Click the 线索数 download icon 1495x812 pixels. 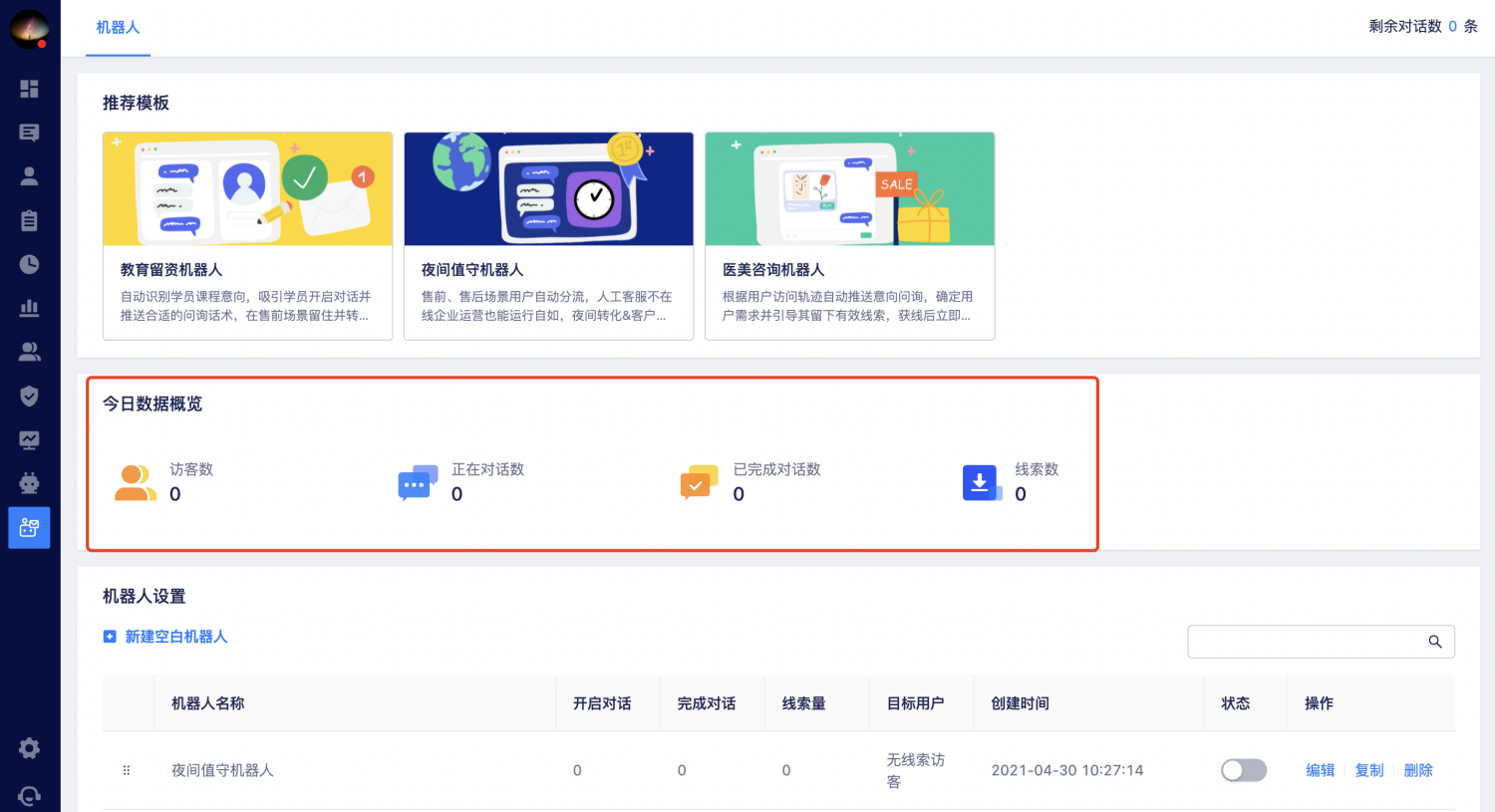(982, 482)
